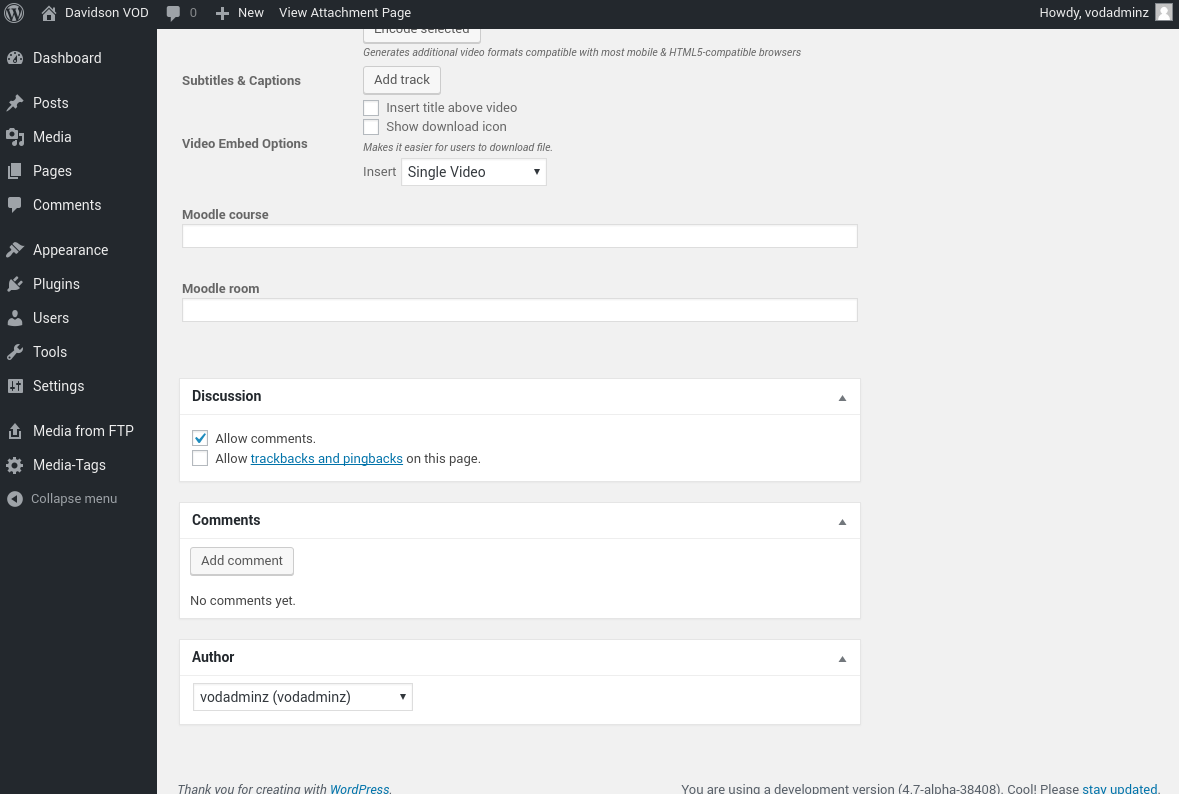Image resolution: width=1179 pixels, height=794 pixels.
Task: Click the Collapse menu arrow icon
Action: coord(15,499)
